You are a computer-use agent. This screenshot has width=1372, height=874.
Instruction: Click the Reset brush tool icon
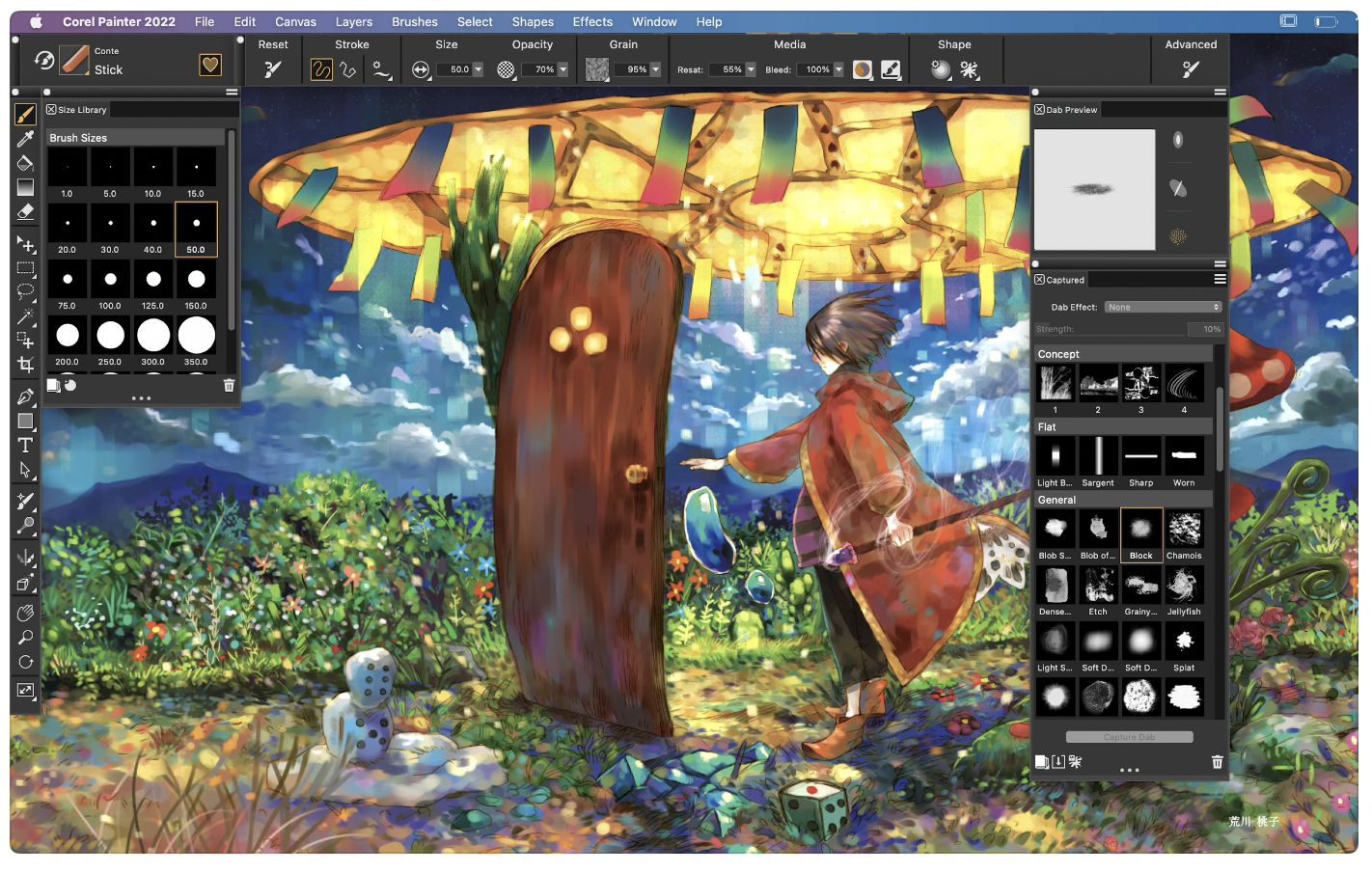click(273, 69)
